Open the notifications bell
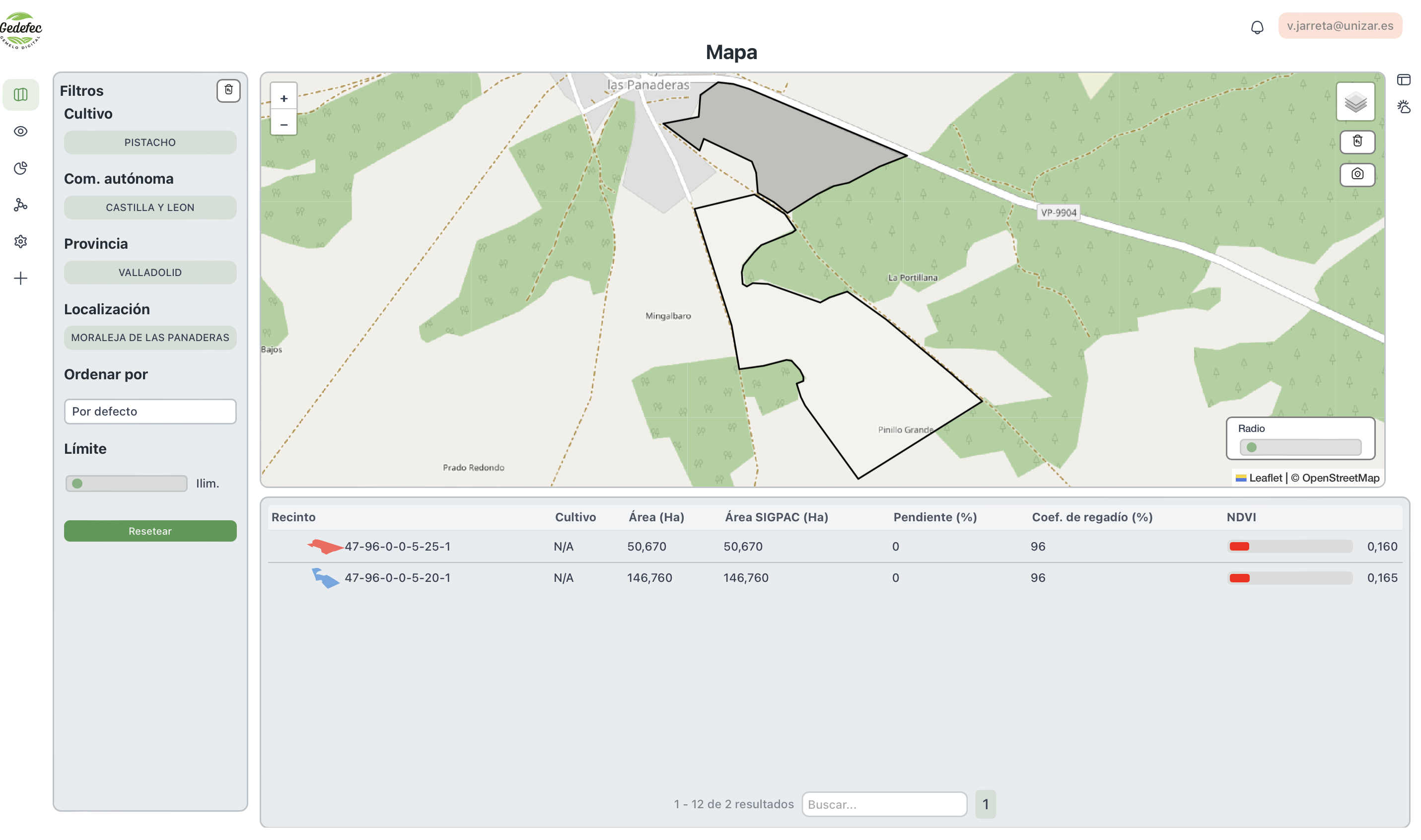The height and width of the screenshot is (840, 1421). tap(1257, 27)
